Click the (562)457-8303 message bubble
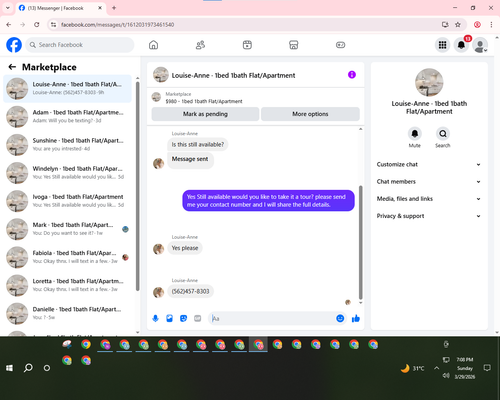The width and height of the screenshot is (500, 400). click(190, 291)
